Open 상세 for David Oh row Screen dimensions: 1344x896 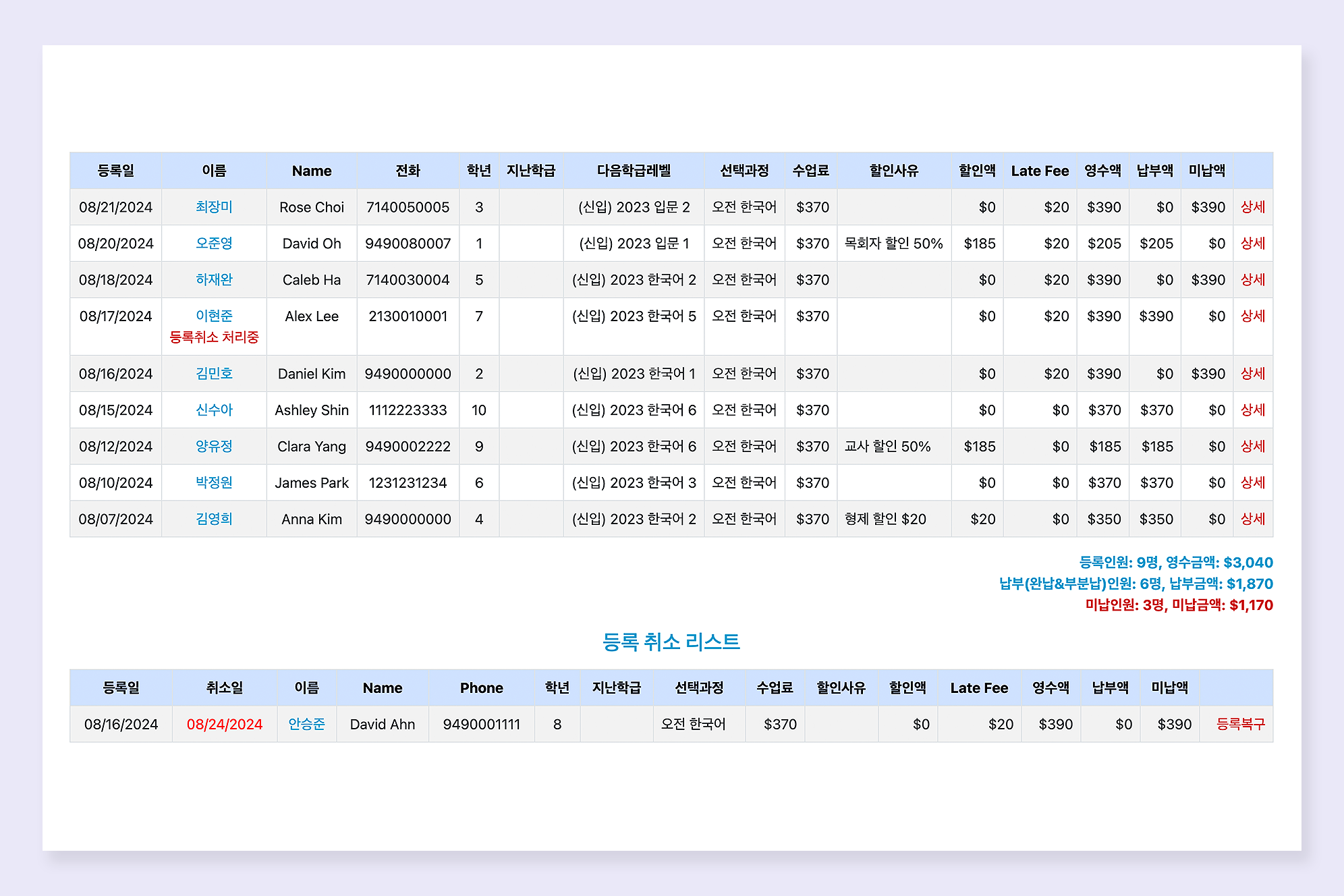(1252, 244)
